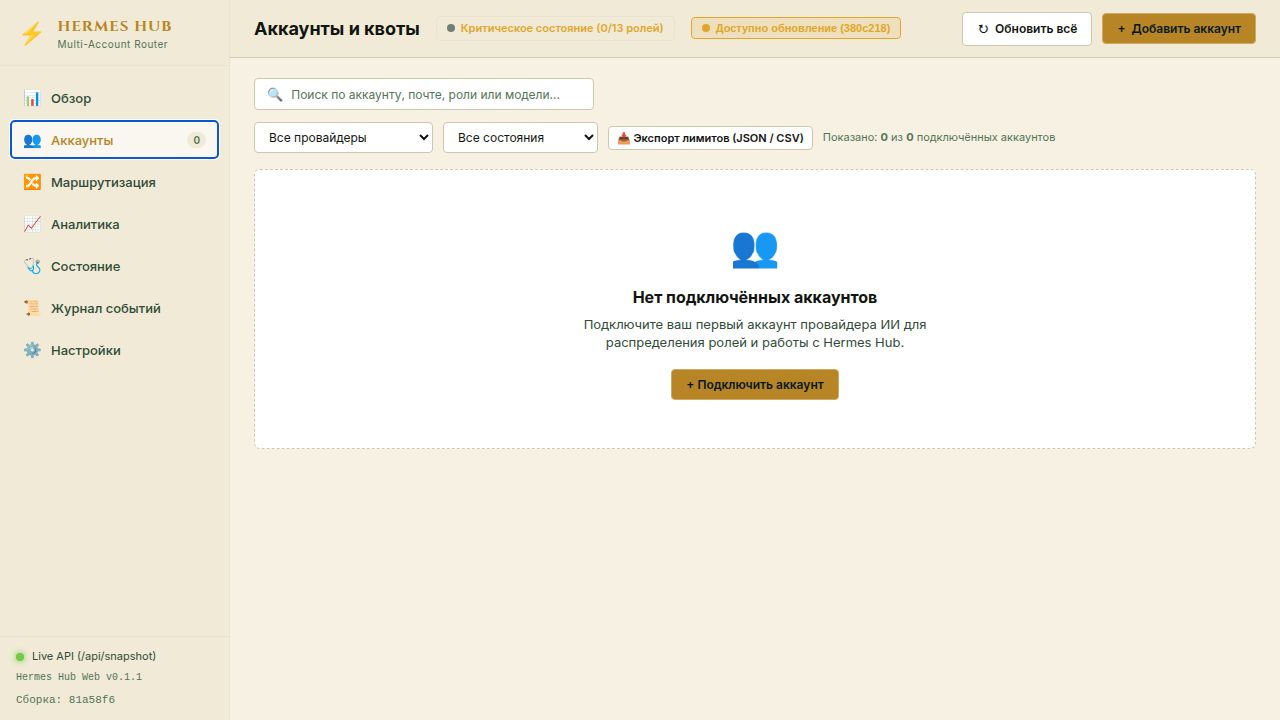Click the Маршрутизация shuffle arrows icon
Image resolution: width=1280 pixels, height=720 pixels.
pyautogui.click(x=32, y=182)
